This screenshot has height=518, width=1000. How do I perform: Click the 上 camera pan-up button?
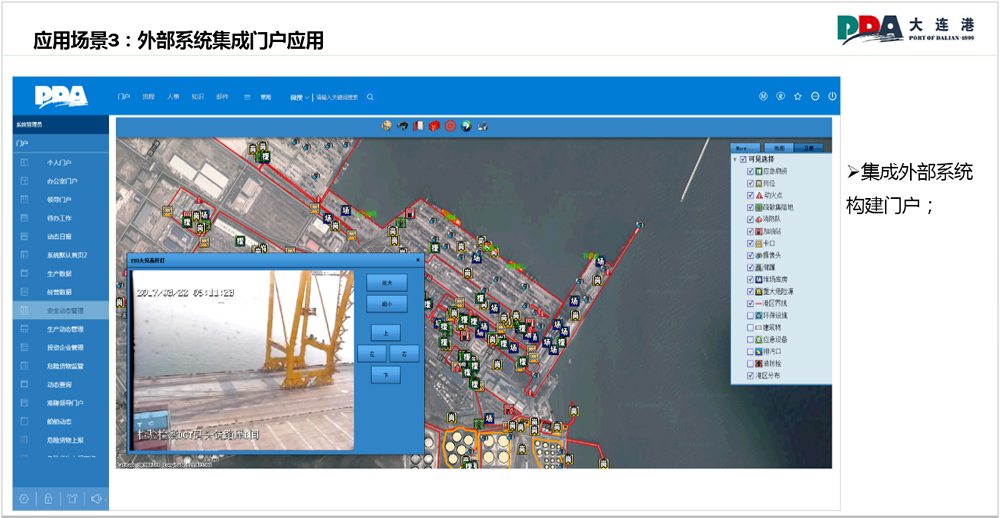tap(386, 332)
